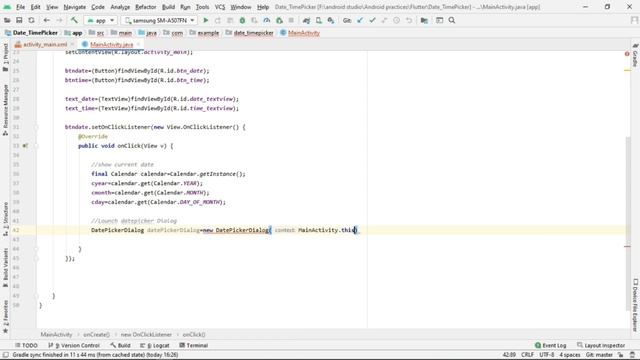Click the 4 spaces indent selector

pos(570,355)
